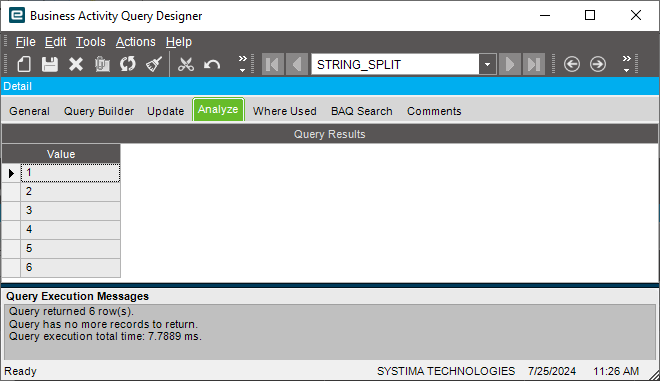Go to first record navigation button

click(272, 64)
